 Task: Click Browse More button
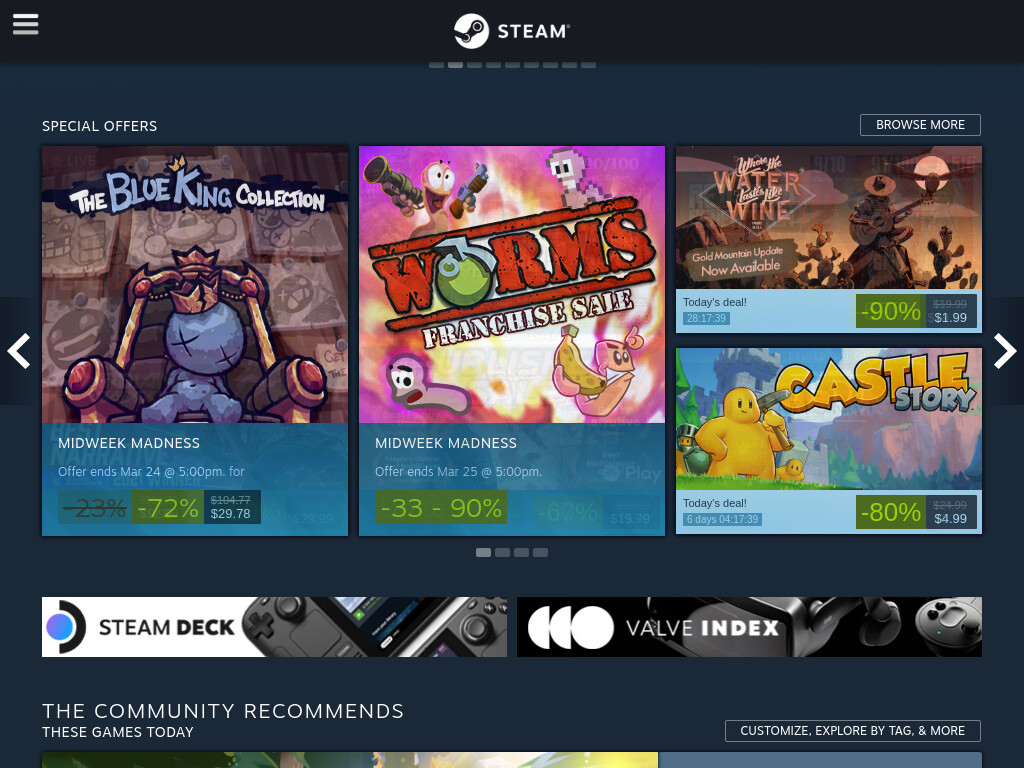tap(920, 125)
